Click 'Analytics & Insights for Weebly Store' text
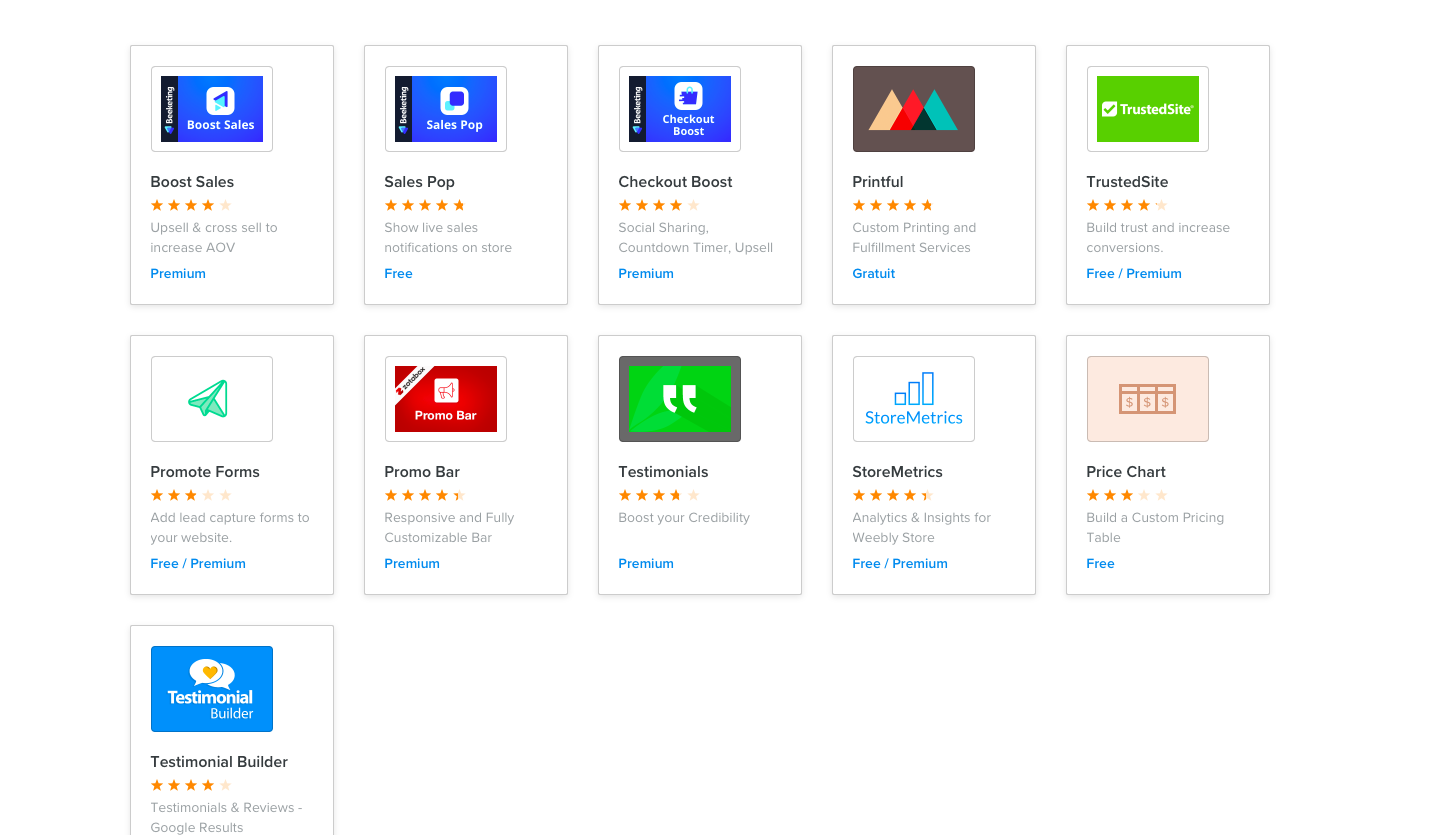Viewport: 1437px width, 835px height. (x=921, y=528)
